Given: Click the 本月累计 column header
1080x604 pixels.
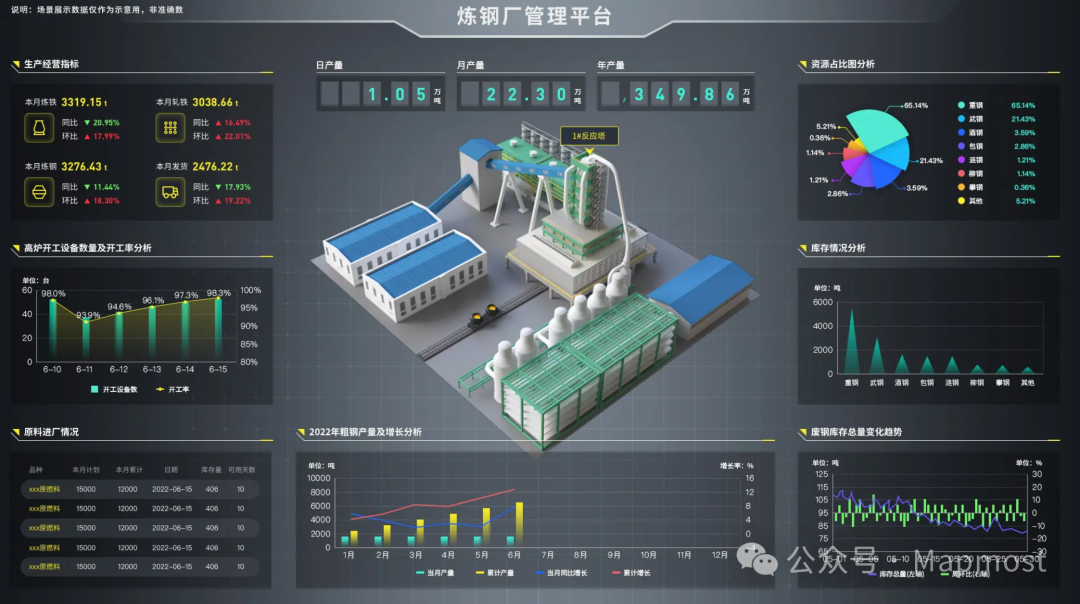Looking at the screenshot, I should point(129,470).
